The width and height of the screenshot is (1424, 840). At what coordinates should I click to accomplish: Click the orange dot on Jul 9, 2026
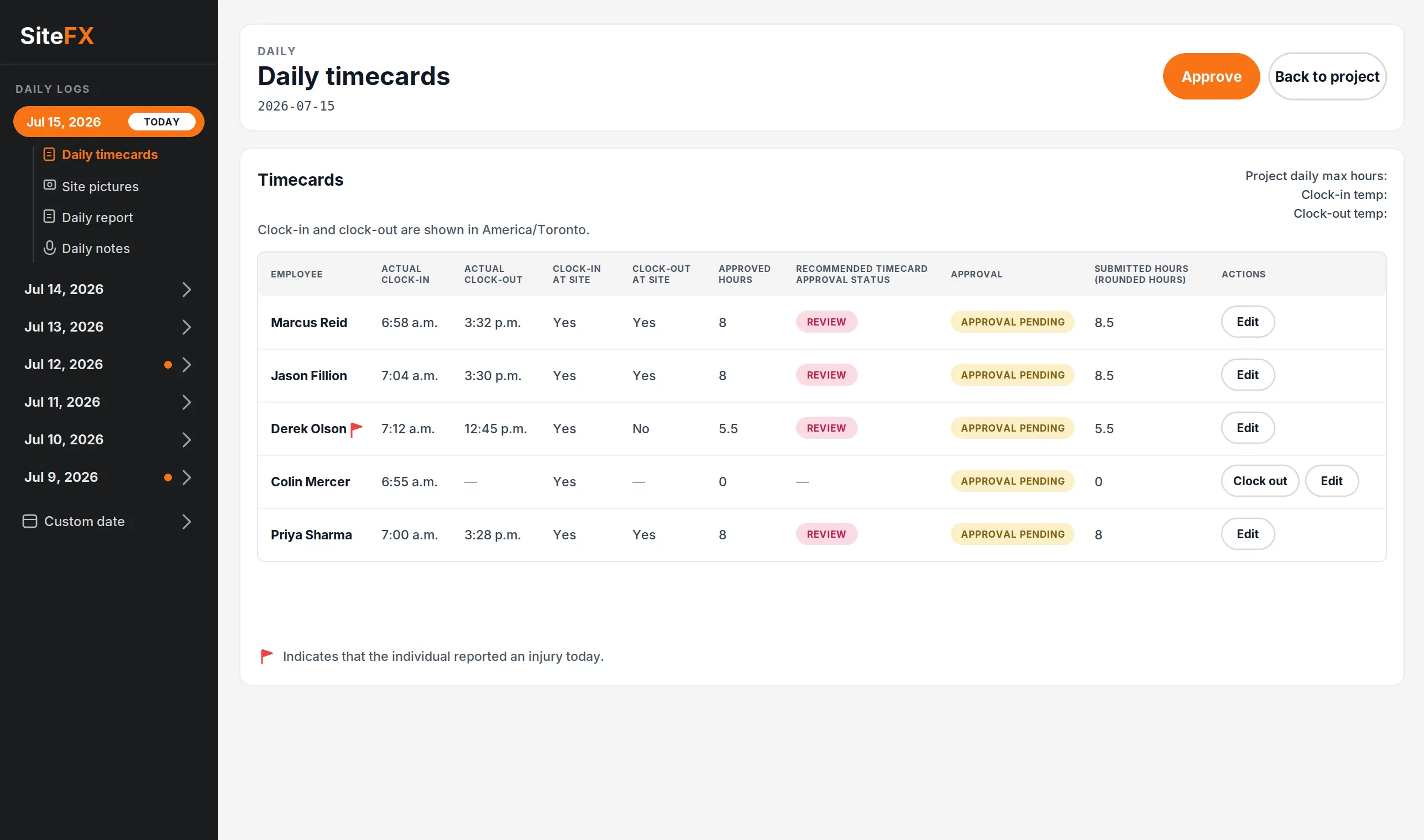[167, 477]
